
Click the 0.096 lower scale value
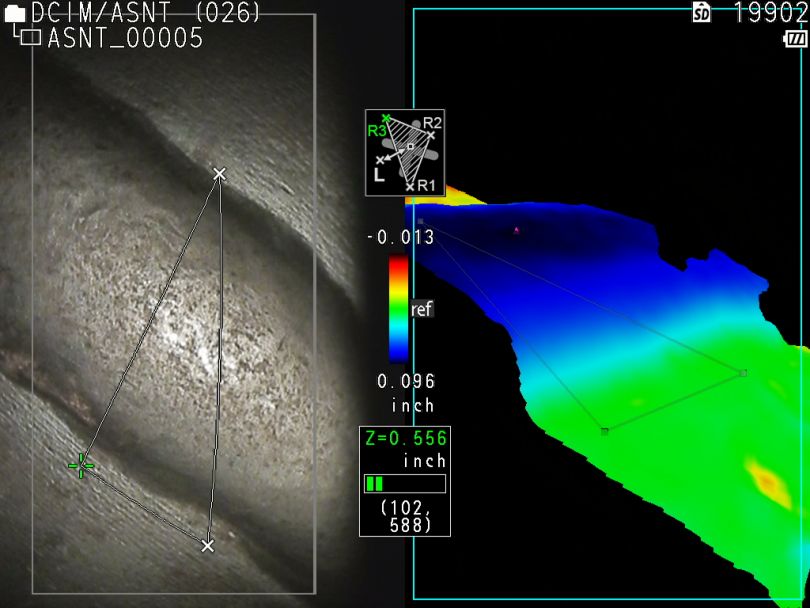point(405,381)
